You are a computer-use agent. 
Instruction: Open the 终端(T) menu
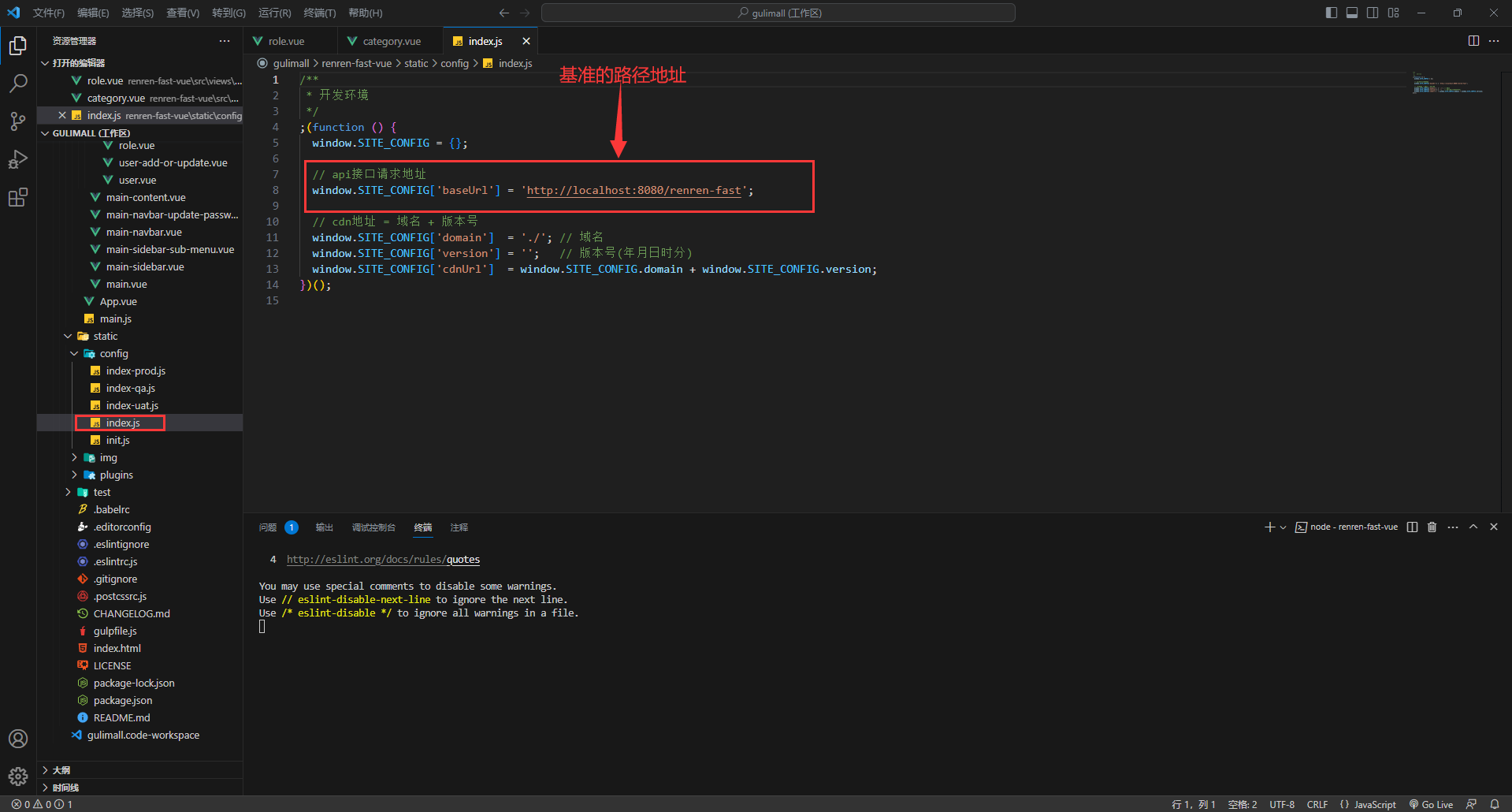pyautogui.click(x=319, y=13)
